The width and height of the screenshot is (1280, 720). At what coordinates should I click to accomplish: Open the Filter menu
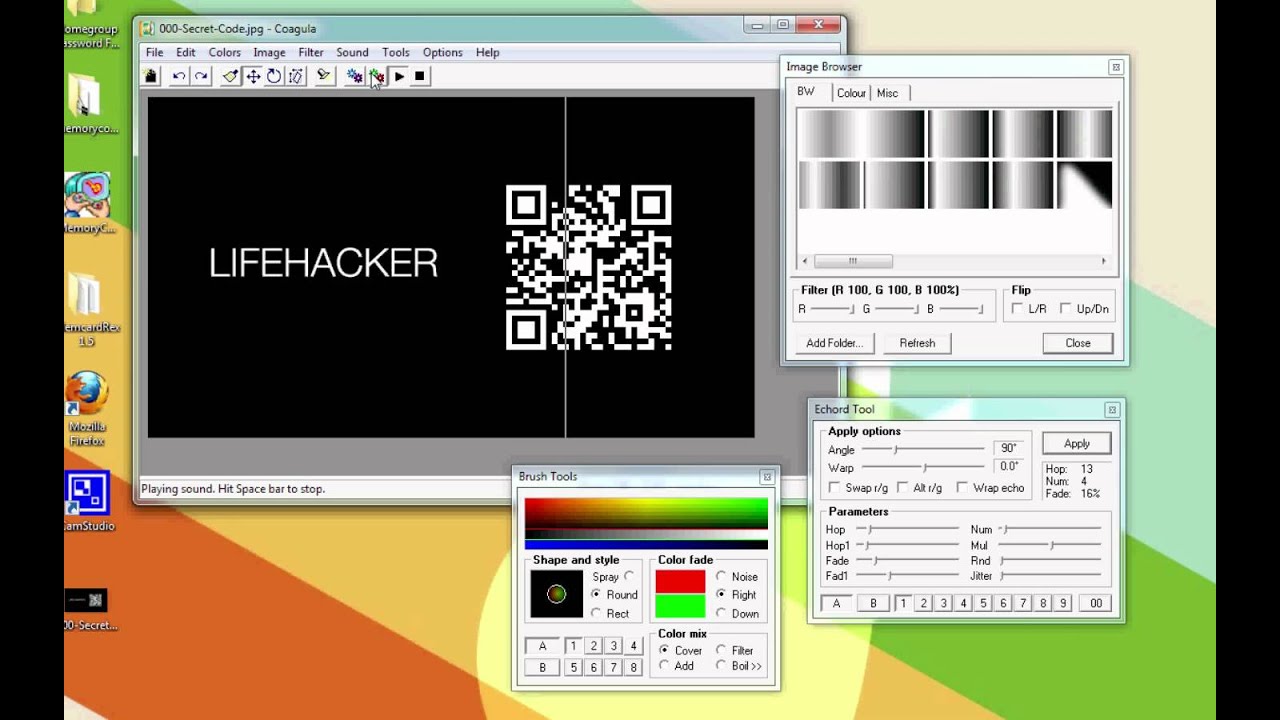click(311, 52)
